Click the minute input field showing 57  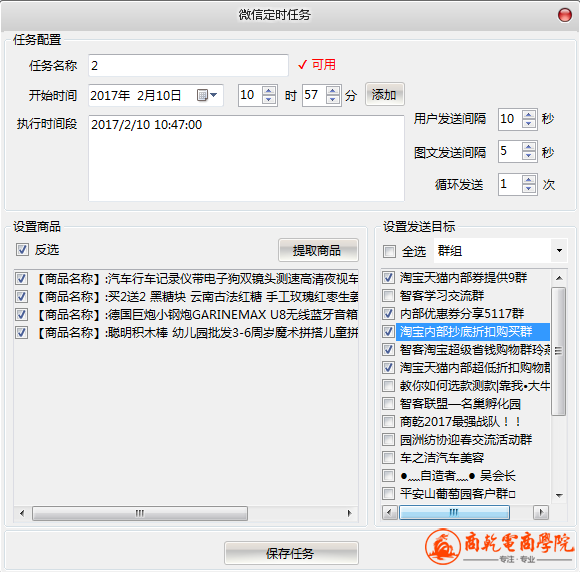click(314, 95)
